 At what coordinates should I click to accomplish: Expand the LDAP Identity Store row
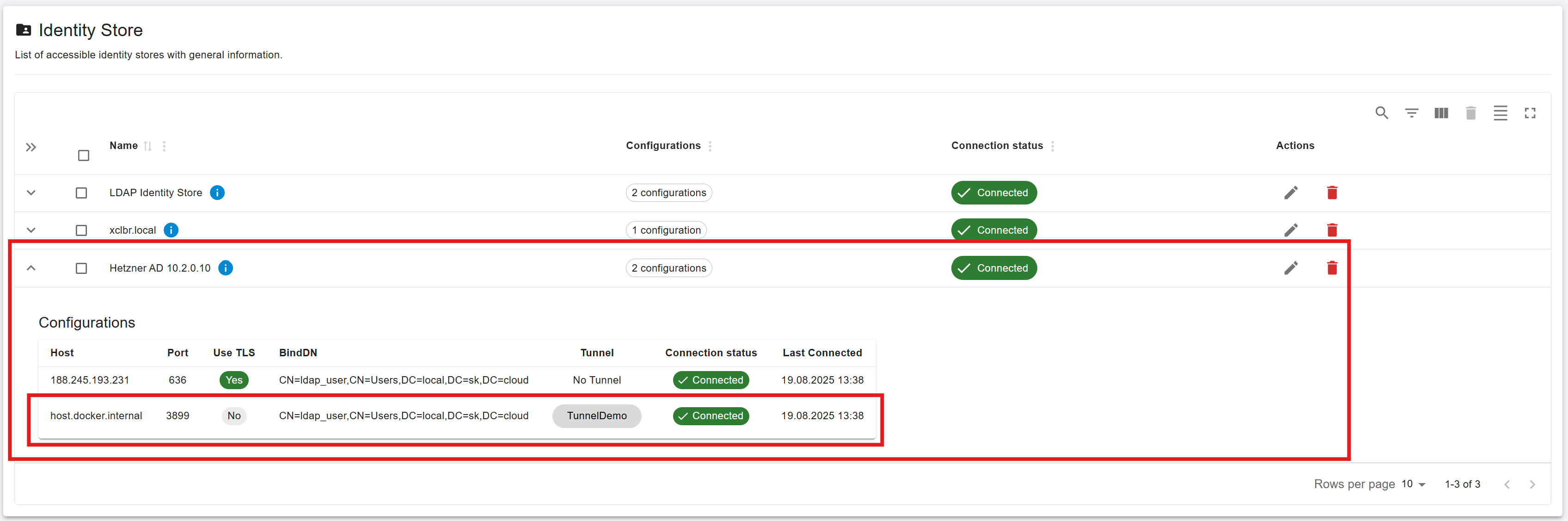[31, 192]
